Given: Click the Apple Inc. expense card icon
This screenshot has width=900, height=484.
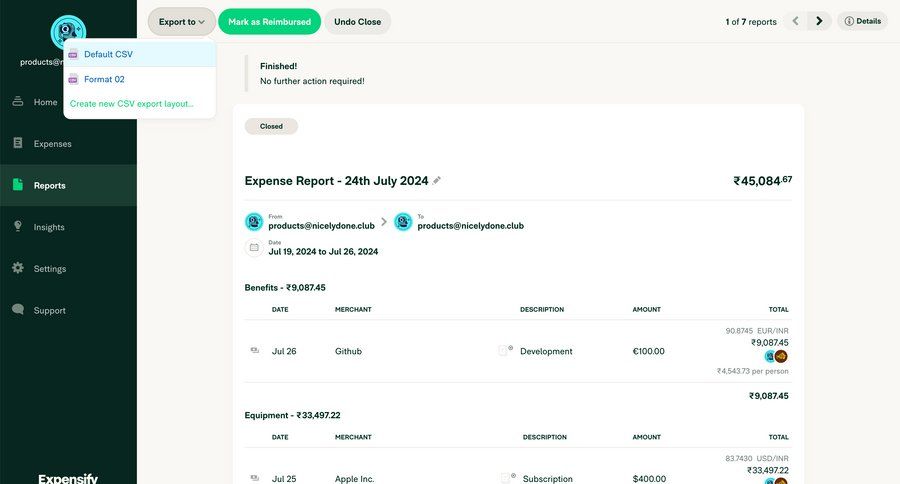Looking at the screenshot, I should click(x=255, y=478).
